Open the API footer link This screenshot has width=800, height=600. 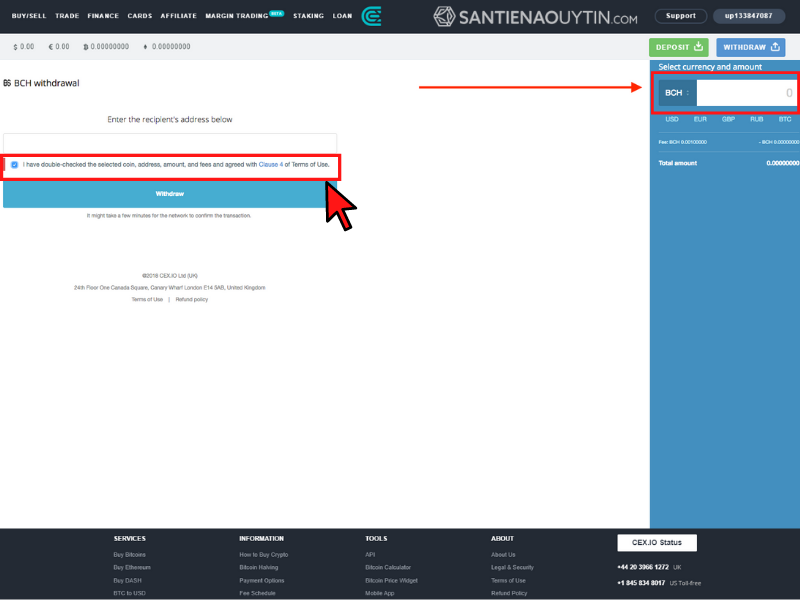point(370,555)
